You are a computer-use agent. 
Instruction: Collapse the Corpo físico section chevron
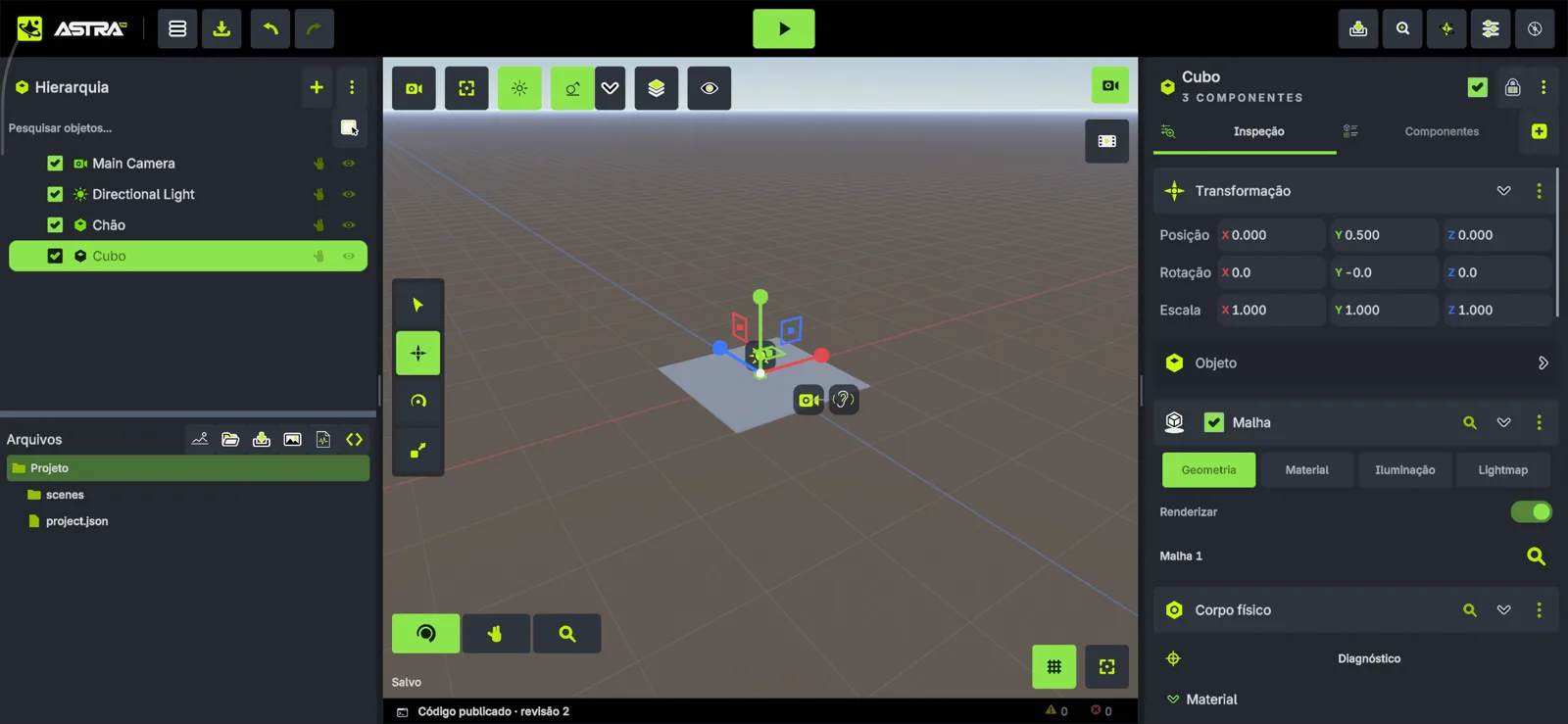[x=1503, y=610]
